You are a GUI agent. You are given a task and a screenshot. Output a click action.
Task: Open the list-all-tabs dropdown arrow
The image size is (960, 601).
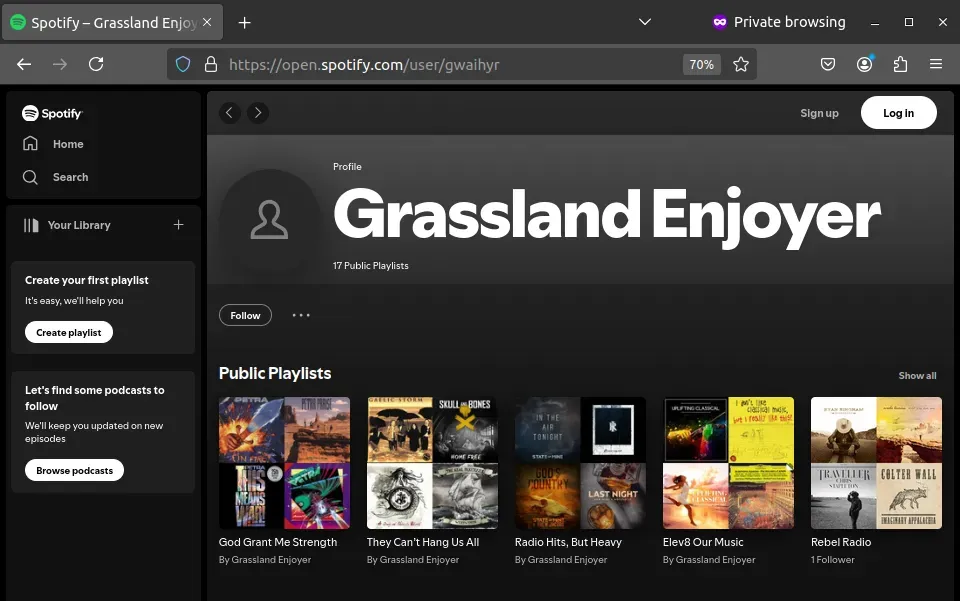tap(644, 22)
